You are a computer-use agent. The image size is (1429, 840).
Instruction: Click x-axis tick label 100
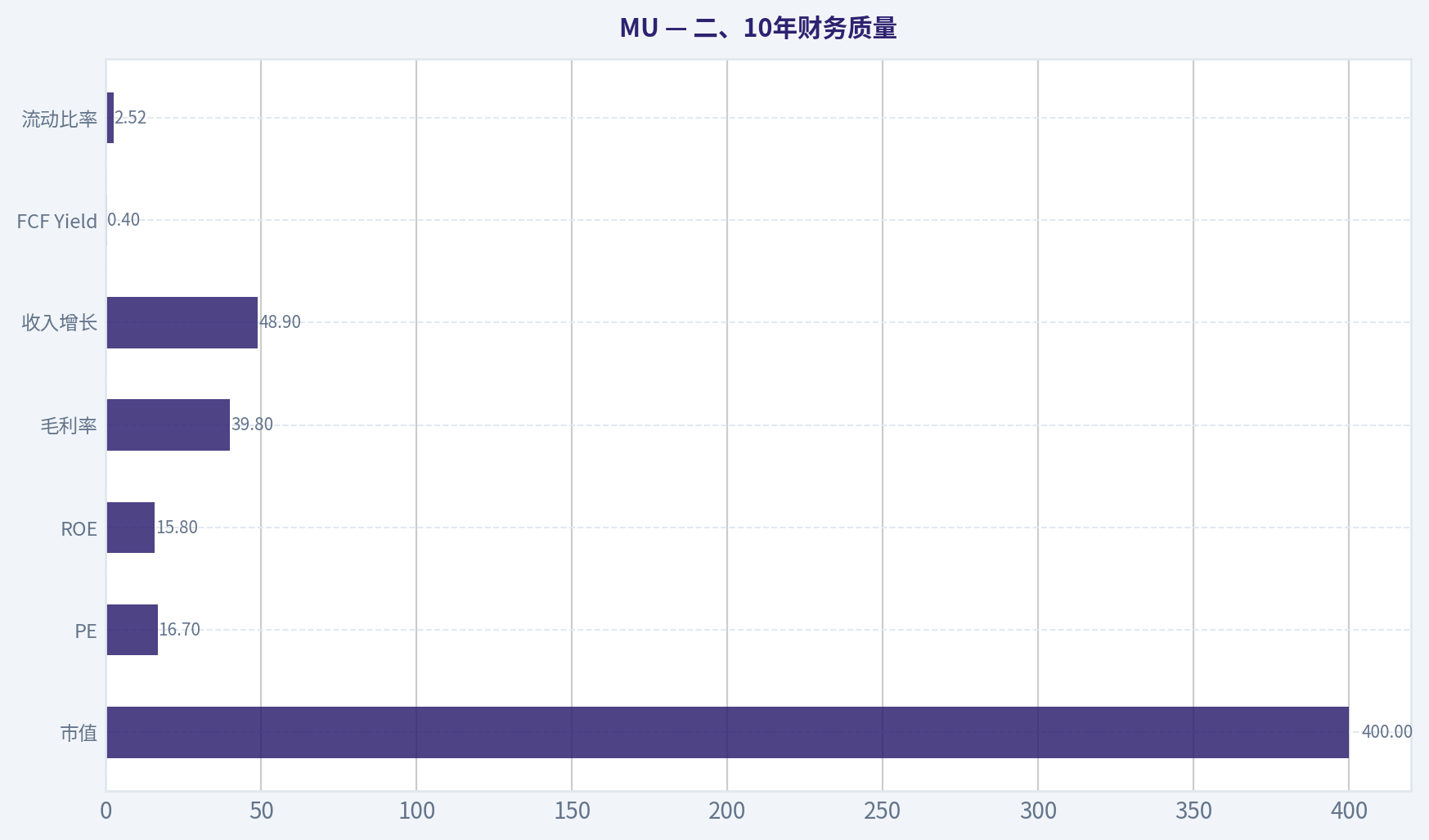point(416,811)
